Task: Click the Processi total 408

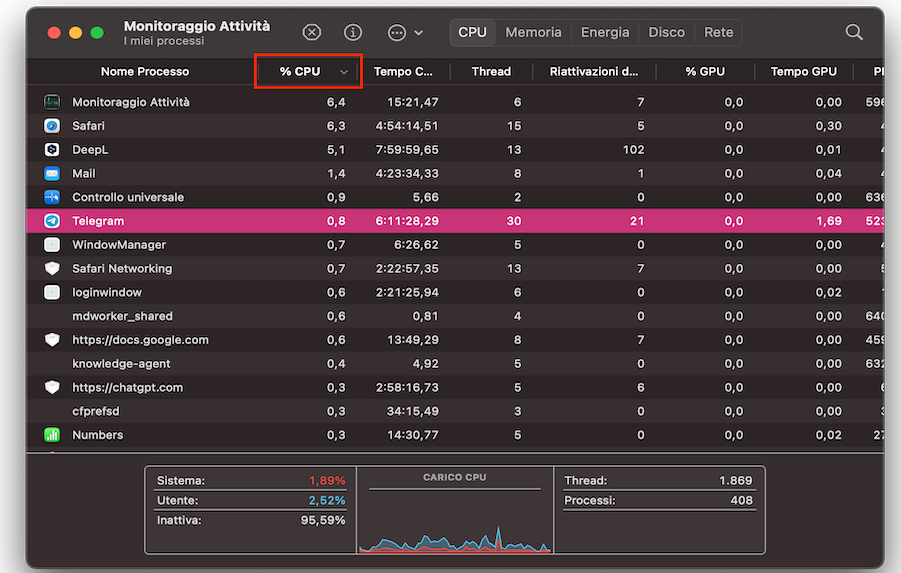Action: coord(741,501)
